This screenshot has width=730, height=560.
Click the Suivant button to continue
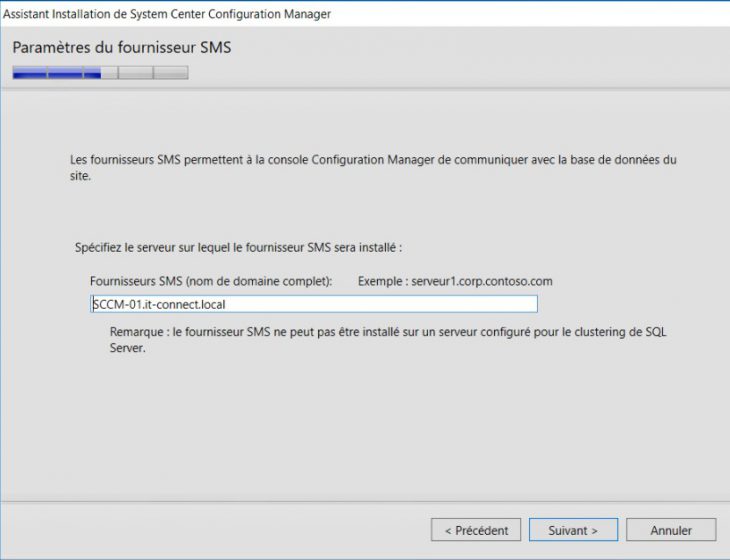coord(573,530)
